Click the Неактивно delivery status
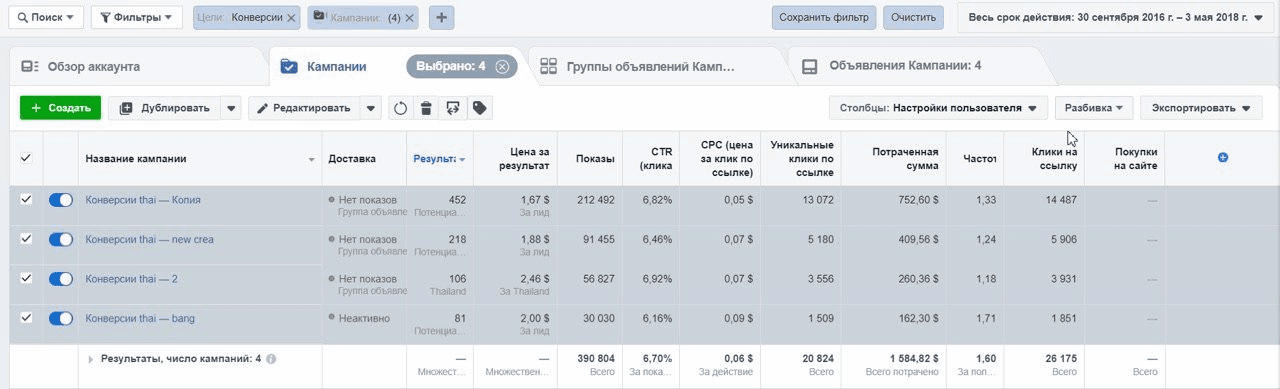This screenshot has width=1280, height=389. click(x=364, y=319)
